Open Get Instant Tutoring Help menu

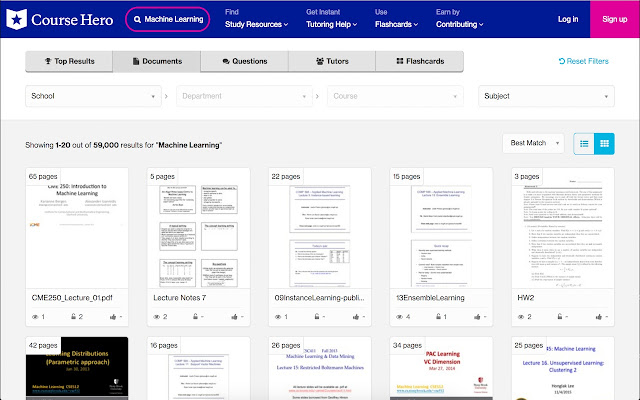(x=331, y=19)
